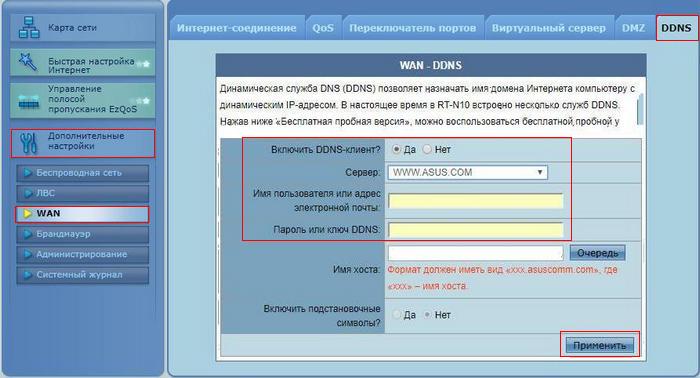Open the Системный журнал menu item
Screen dimensions: 700x378
coord(83,275)
